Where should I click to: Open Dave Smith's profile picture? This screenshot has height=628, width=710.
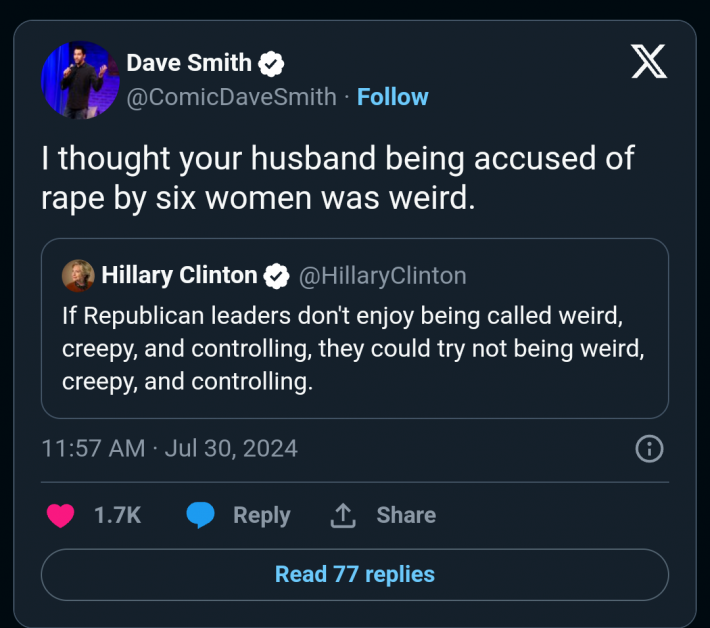pos(81,81)
